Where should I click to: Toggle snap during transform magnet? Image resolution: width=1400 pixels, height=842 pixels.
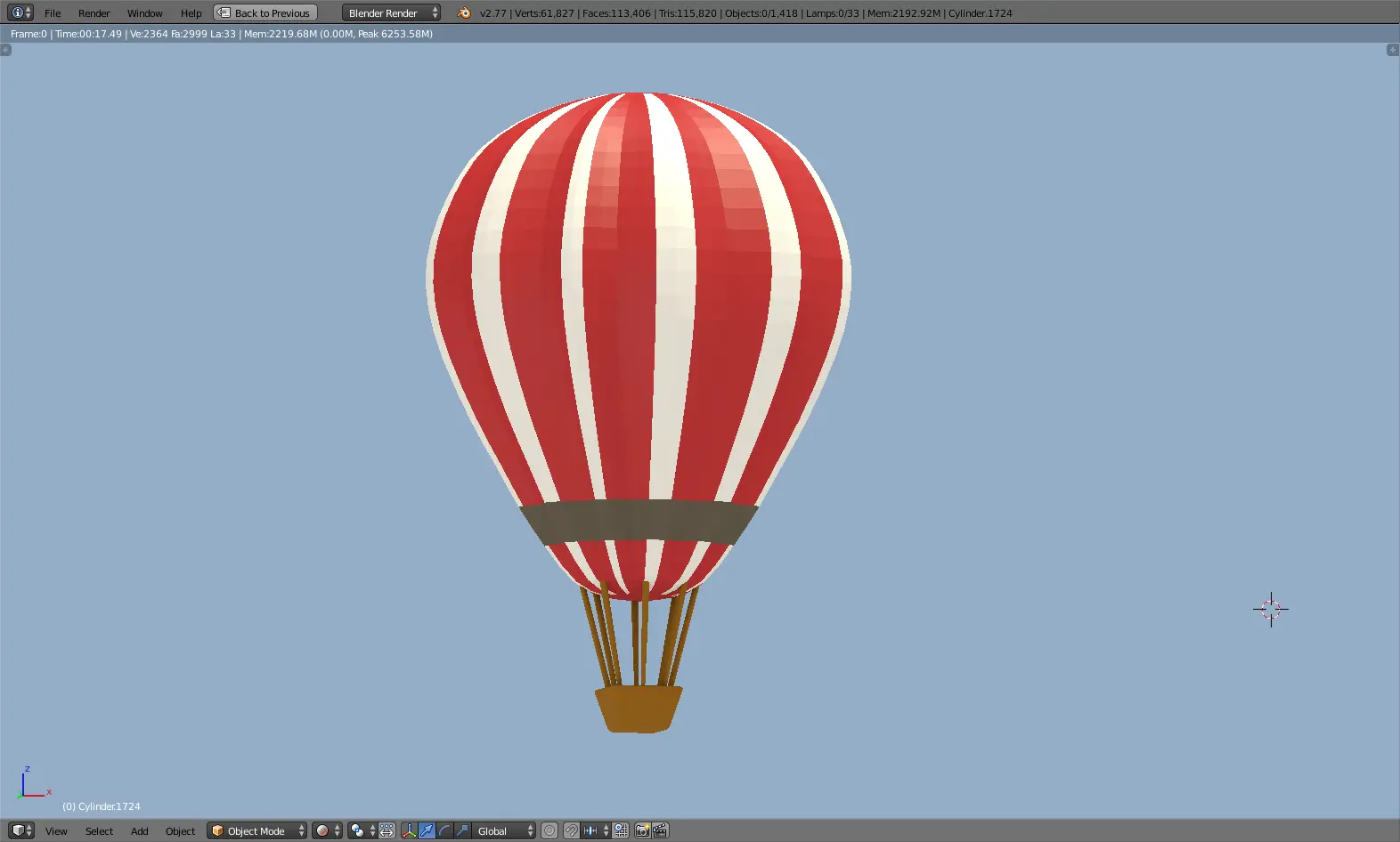click(572, 830)
